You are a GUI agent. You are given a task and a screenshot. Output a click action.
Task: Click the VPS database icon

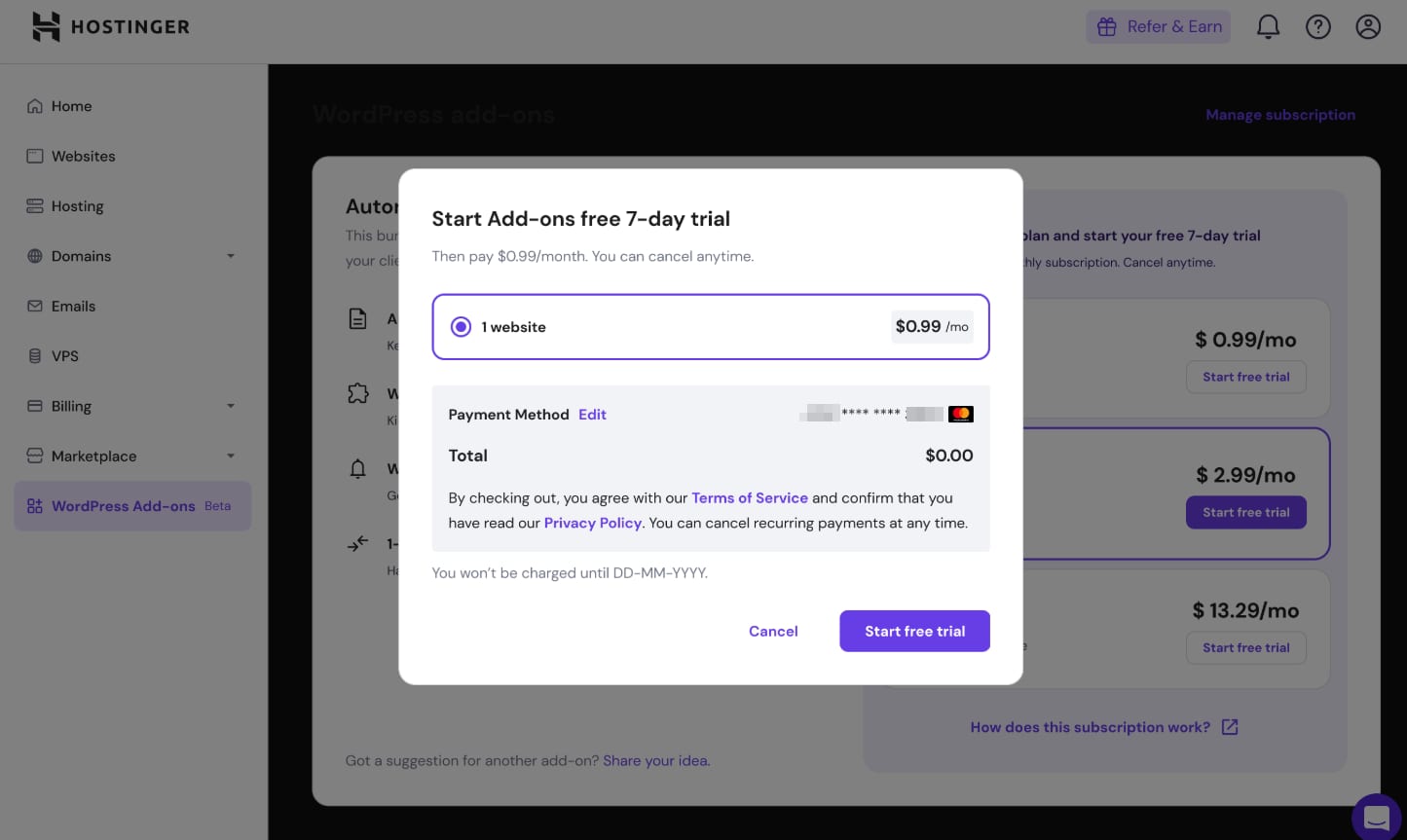point(35,356)
